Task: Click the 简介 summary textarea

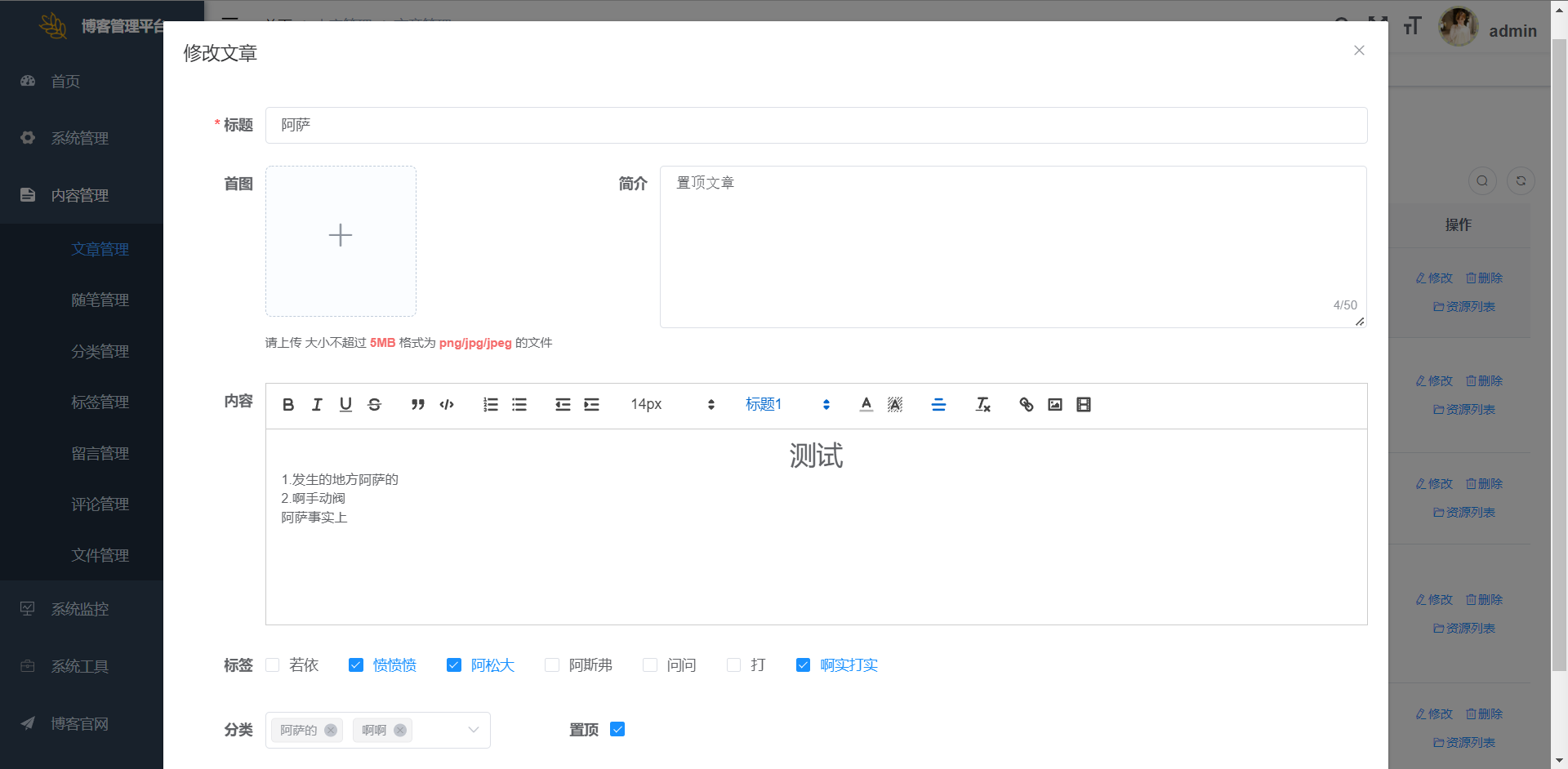Action: point(1013,247)
